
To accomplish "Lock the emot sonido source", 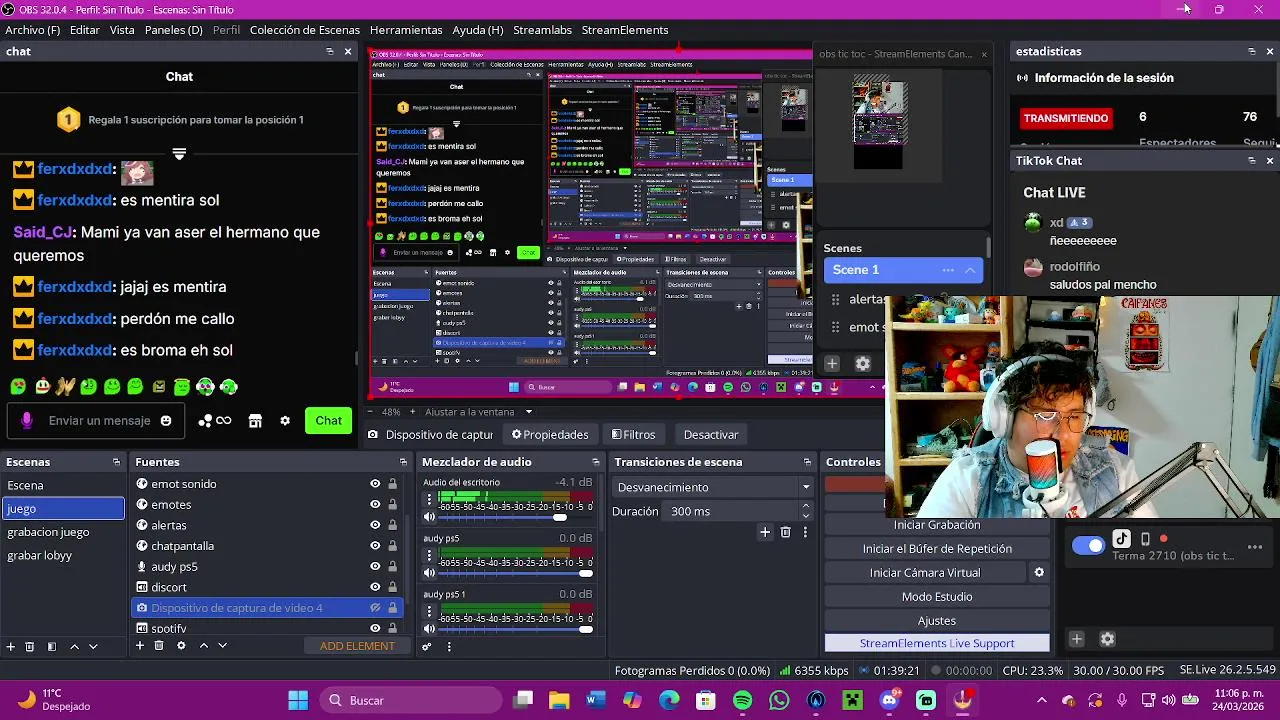I will (x=392, y=484).
